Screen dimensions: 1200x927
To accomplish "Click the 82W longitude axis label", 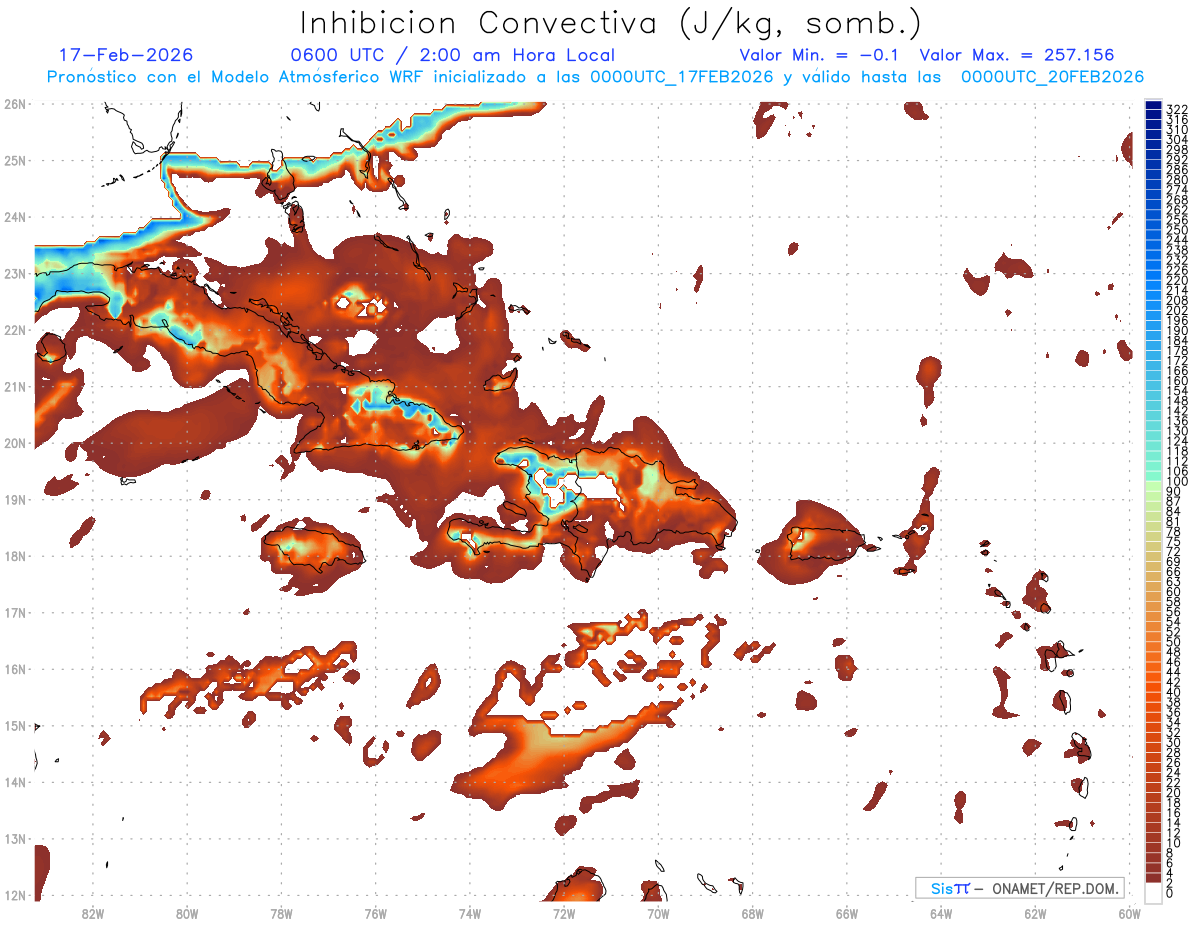I will click(92, 913).
